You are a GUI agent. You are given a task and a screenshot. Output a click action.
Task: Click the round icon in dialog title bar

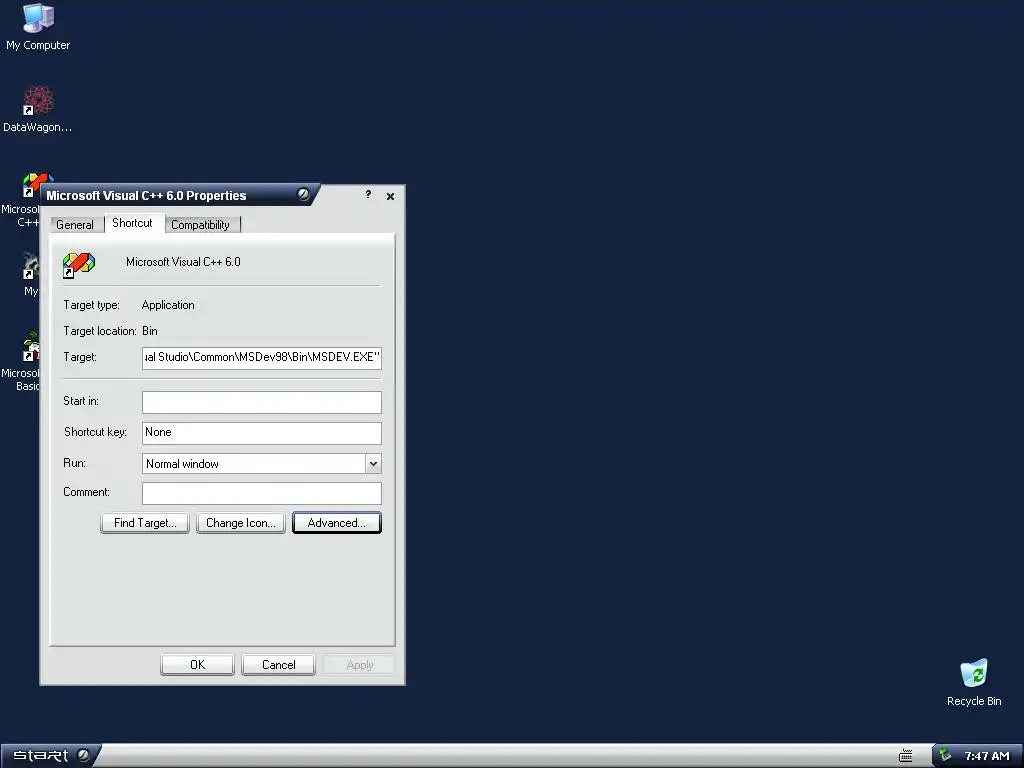pyautogui.click(x=303, y=194)
